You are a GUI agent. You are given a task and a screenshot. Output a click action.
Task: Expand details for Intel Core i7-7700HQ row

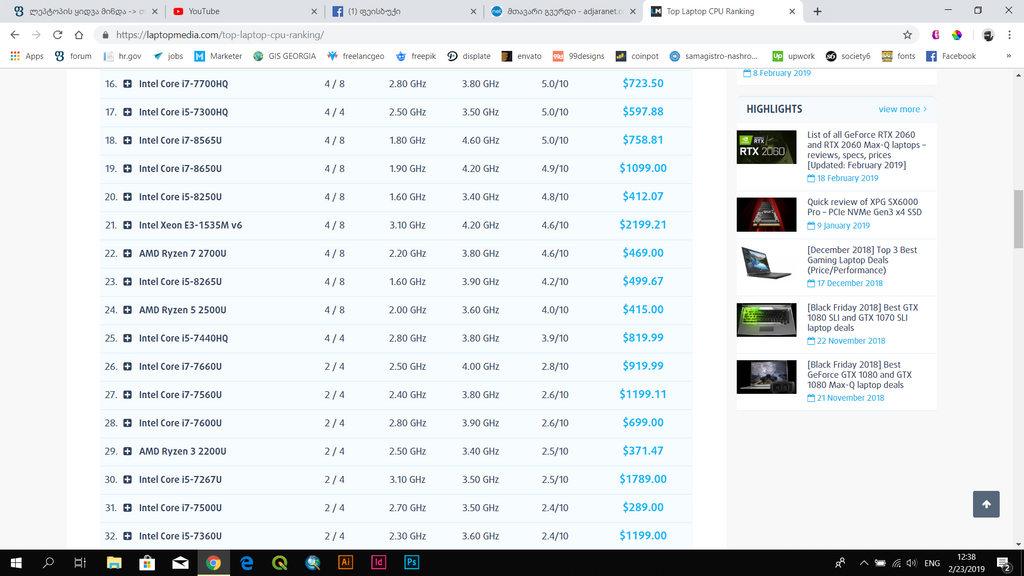point(127,84)
